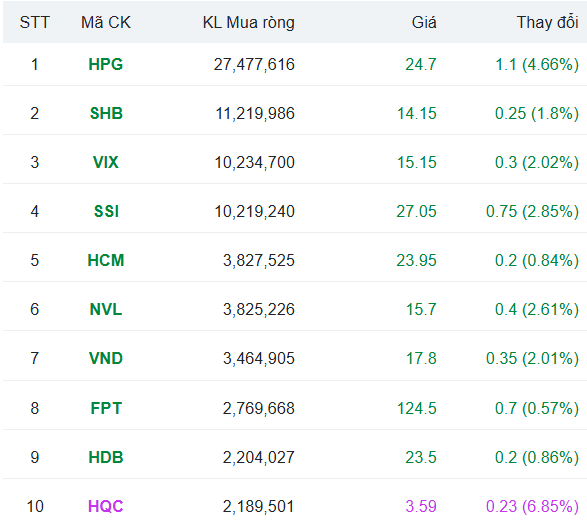Select net buy volume 11,219,986

click(x=255, y=114)
